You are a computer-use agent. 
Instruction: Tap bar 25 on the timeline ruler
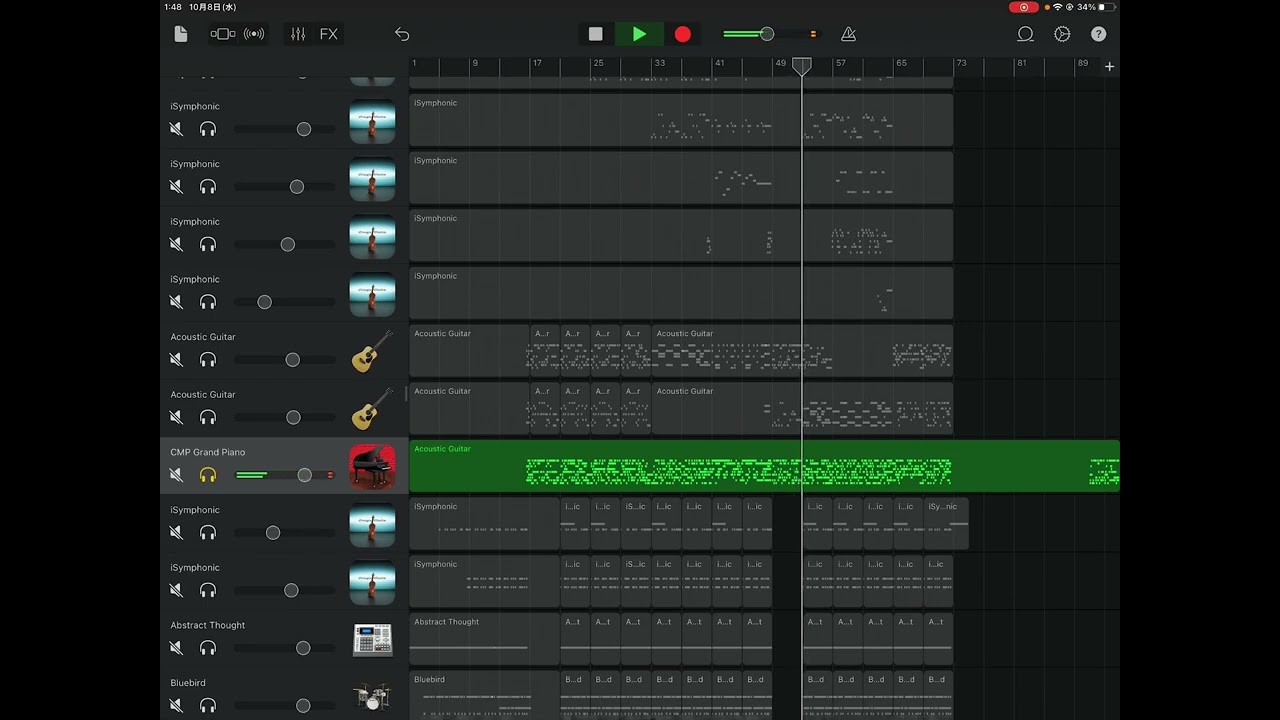[x=598, y=63]
